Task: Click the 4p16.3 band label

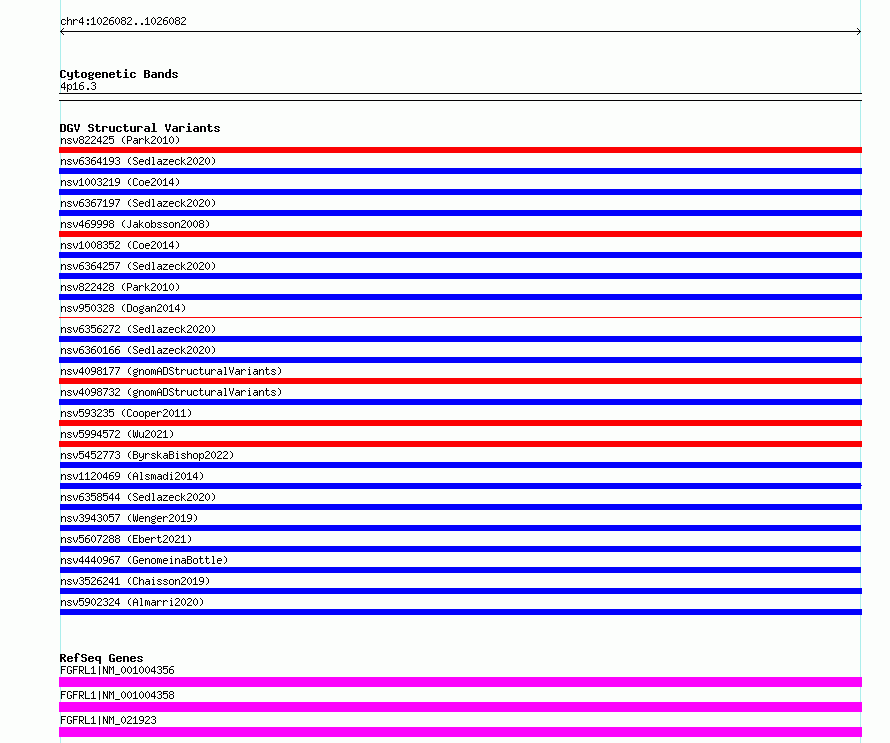Action: click(x=78, y=86)
